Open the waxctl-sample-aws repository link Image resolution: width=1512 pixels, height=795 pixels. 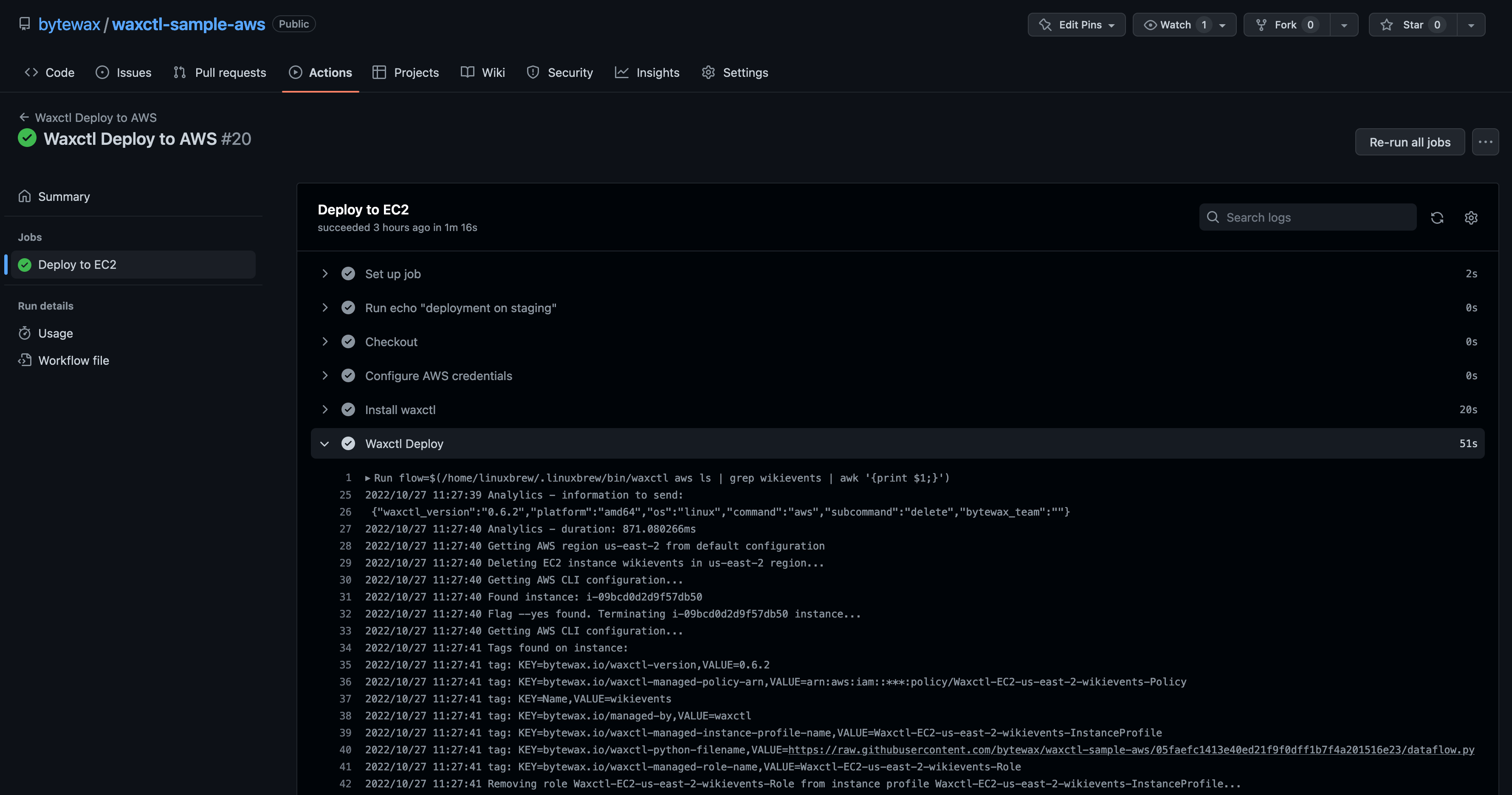click(189, 24)
